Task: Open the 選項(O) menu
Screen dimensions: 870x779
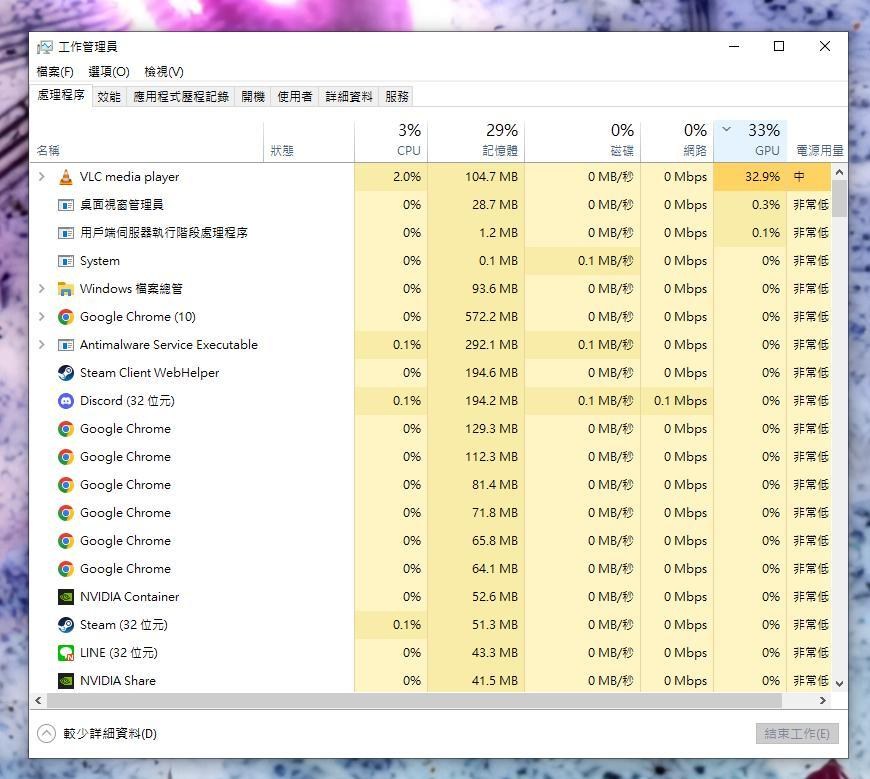Action: point(107,71)
